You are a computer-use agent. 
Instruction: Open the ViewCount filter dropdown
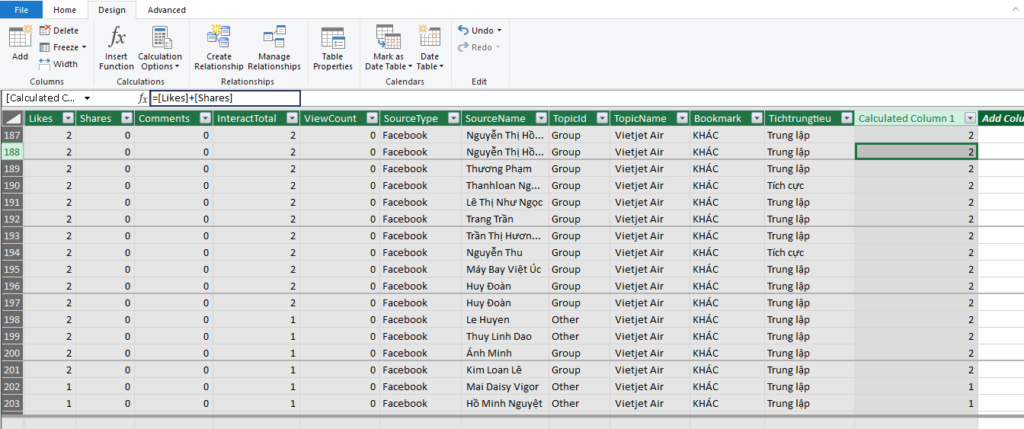[372, 118]
